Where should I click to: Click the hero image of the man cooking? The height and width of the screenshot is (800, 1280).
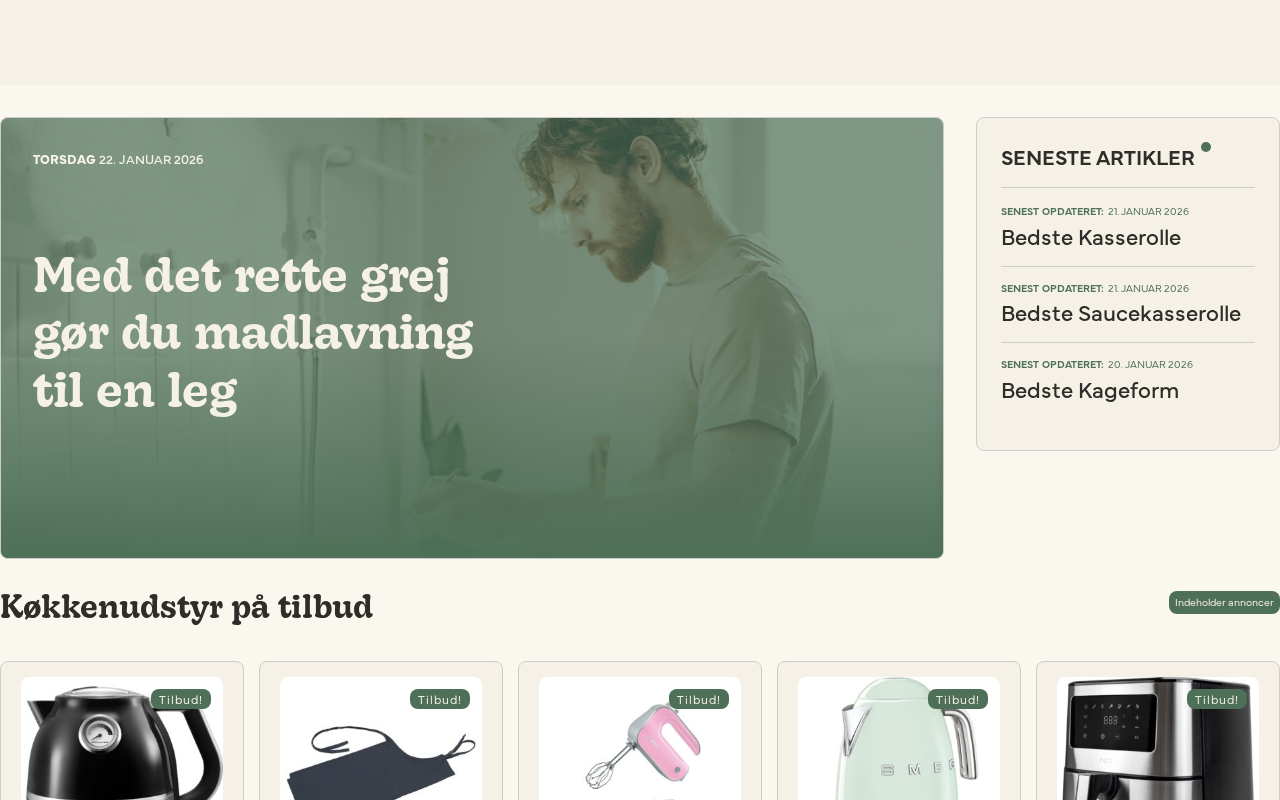coord(472,338)
